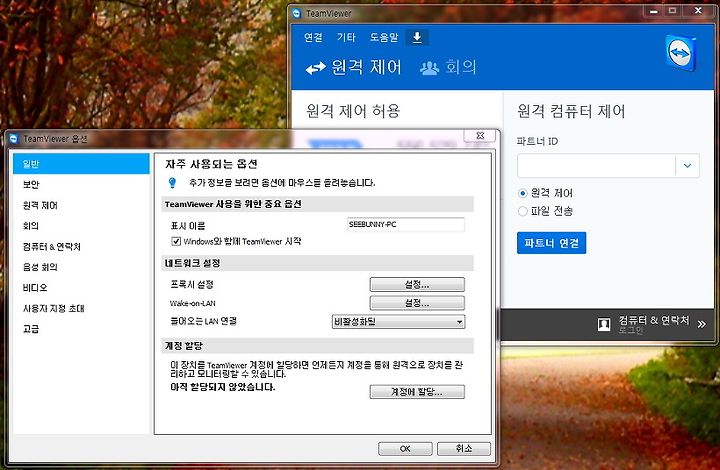Click 설정 button for 프록시 설정

pyautogui.click(x=417, y=285)
